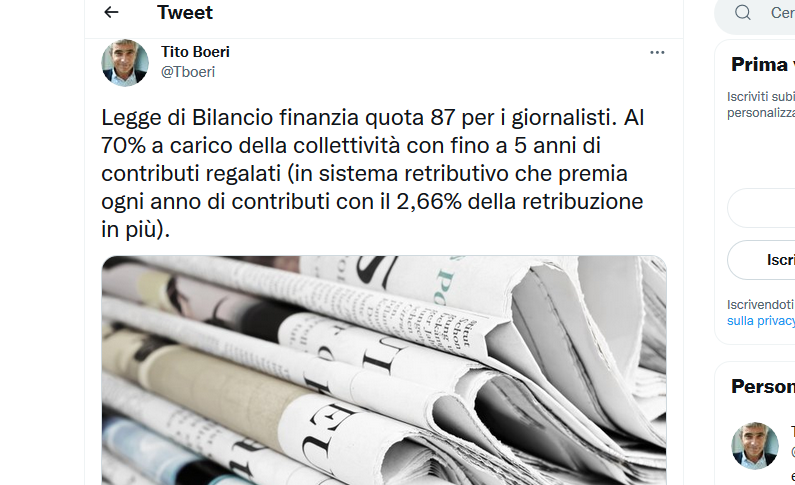
Task: Go back using the left arrow icon
Action: click(111, 12)
